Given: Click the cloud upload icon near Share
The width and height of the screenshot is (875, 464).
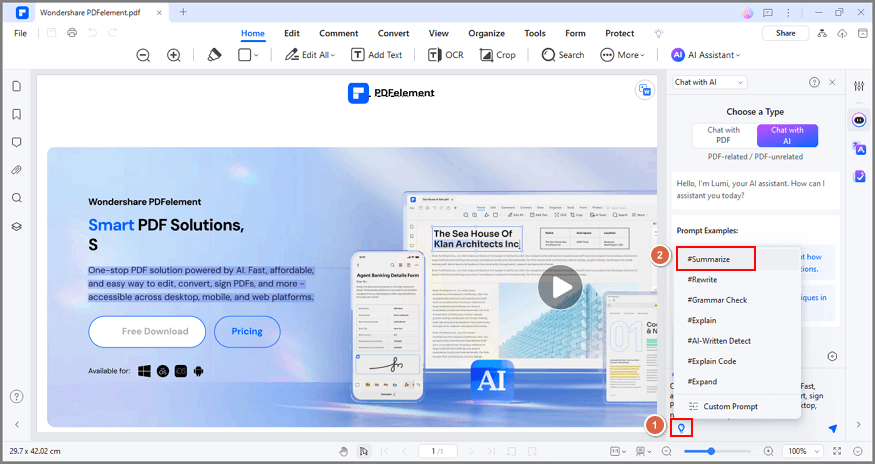Looking at the screenshot, I should [x=842, y=34].
